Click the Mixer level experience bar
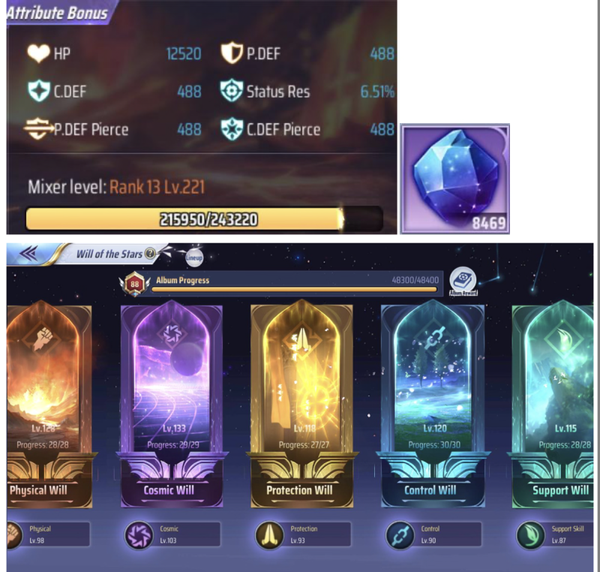 (x=204, y=219)
